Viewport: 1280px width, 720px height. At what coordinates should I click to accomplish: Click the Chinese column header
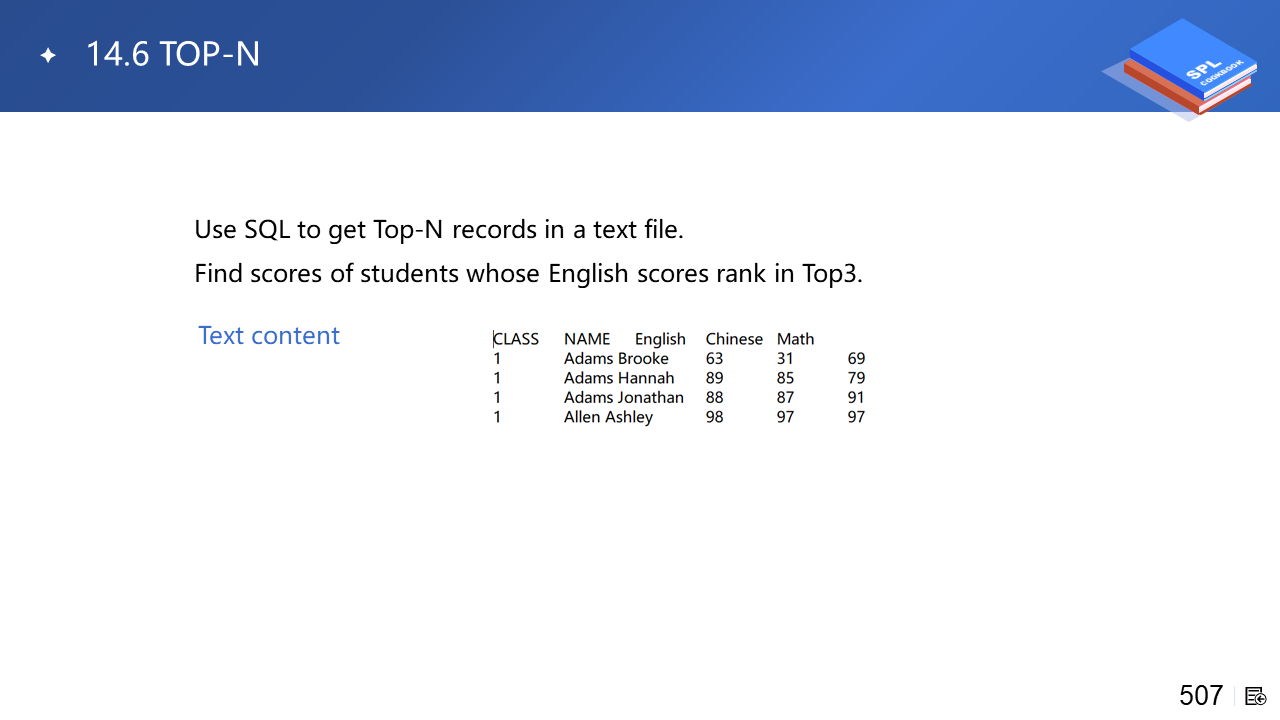tap(734, 339)
